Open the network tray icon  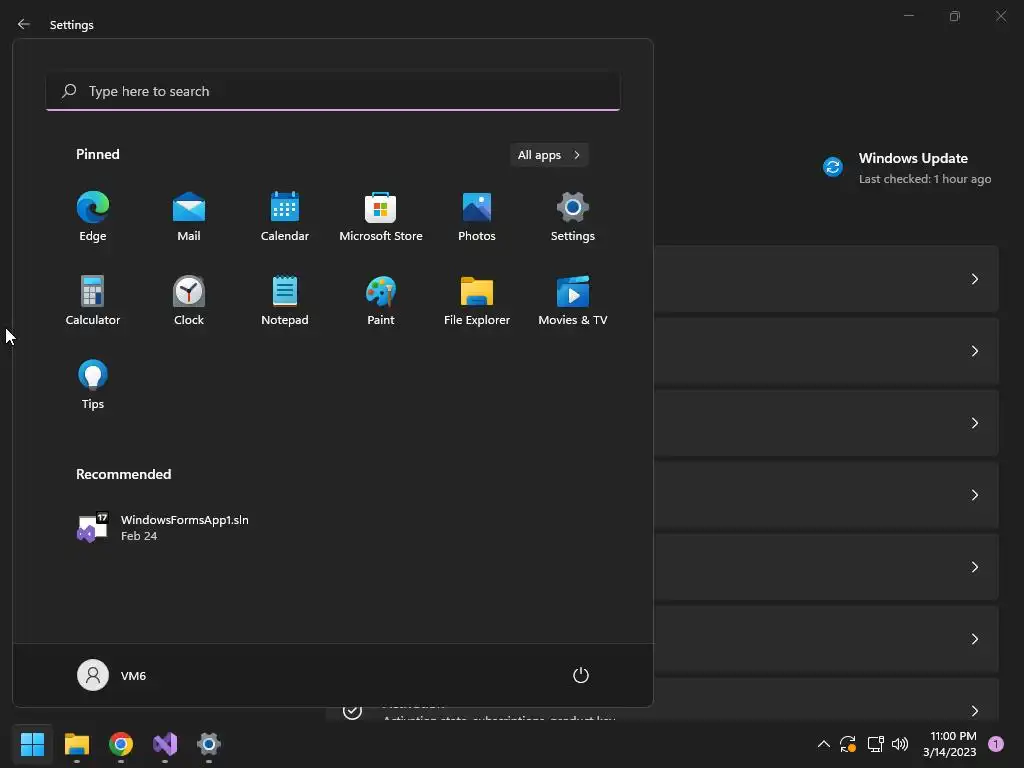(x=875, y=743)
